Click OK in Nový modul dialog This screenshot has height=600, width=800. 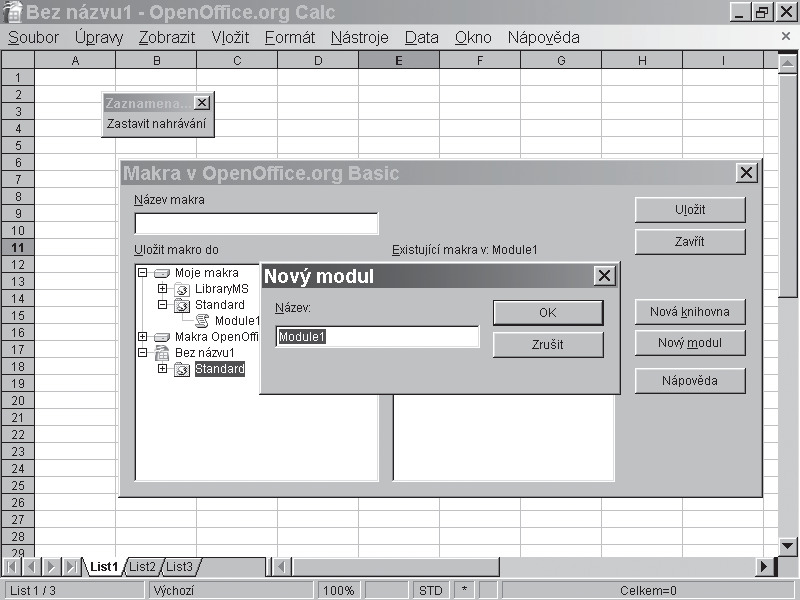pyautogui.click(x=548, y=312)
